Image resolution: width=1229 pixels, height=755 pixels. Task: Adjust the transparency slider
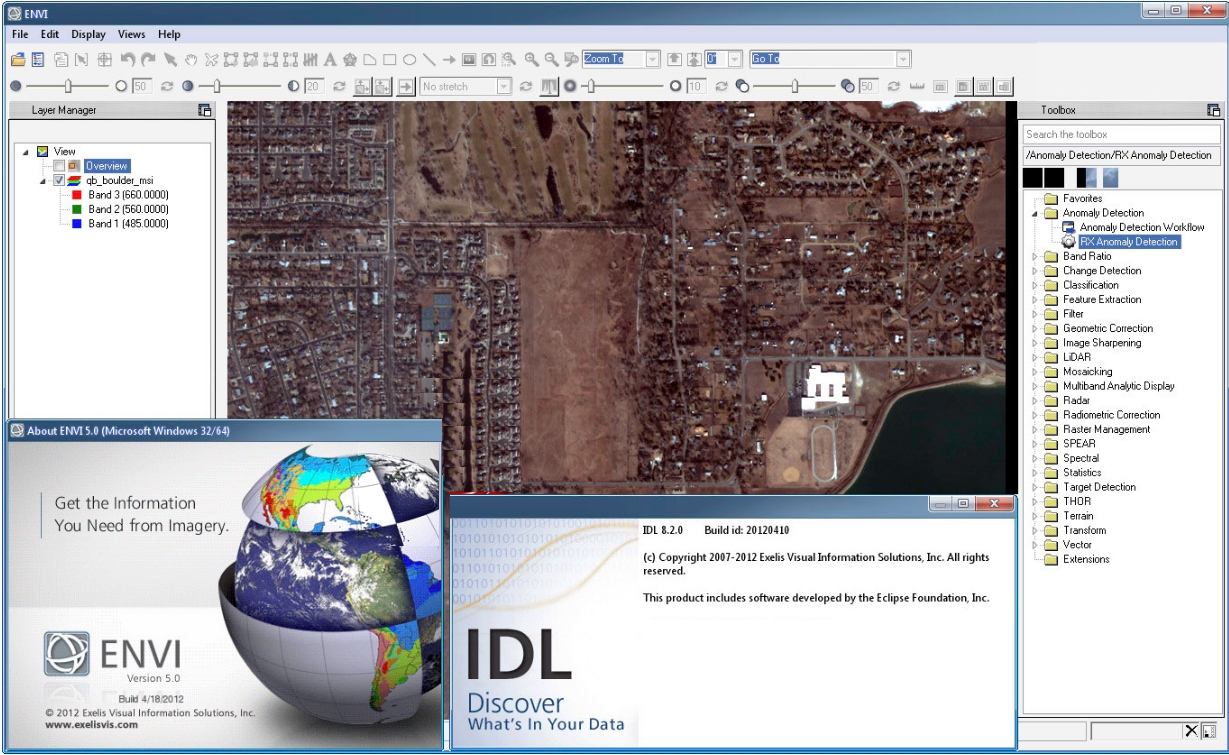(x=795, y=86)
